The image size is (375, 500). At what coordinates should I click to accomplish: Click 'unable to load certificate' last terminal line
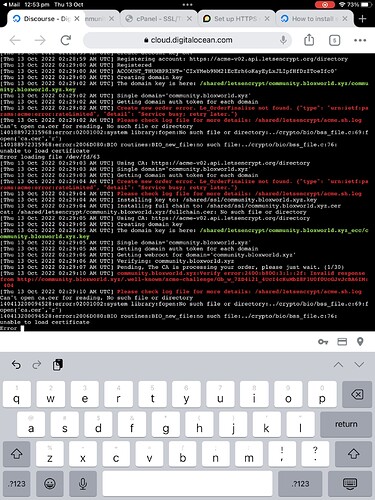click(45, 322)
